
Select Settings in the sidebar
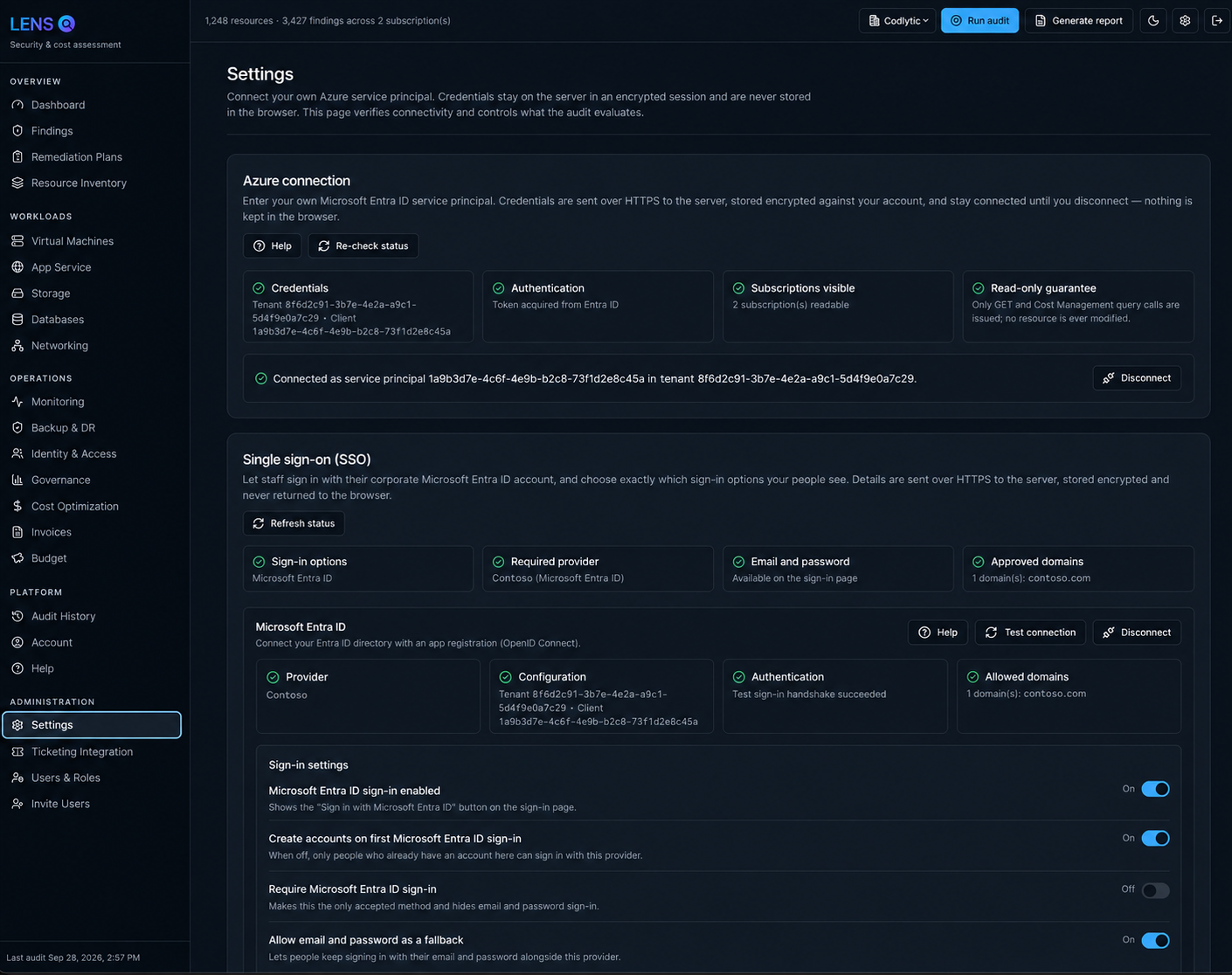tap(92, 725)
